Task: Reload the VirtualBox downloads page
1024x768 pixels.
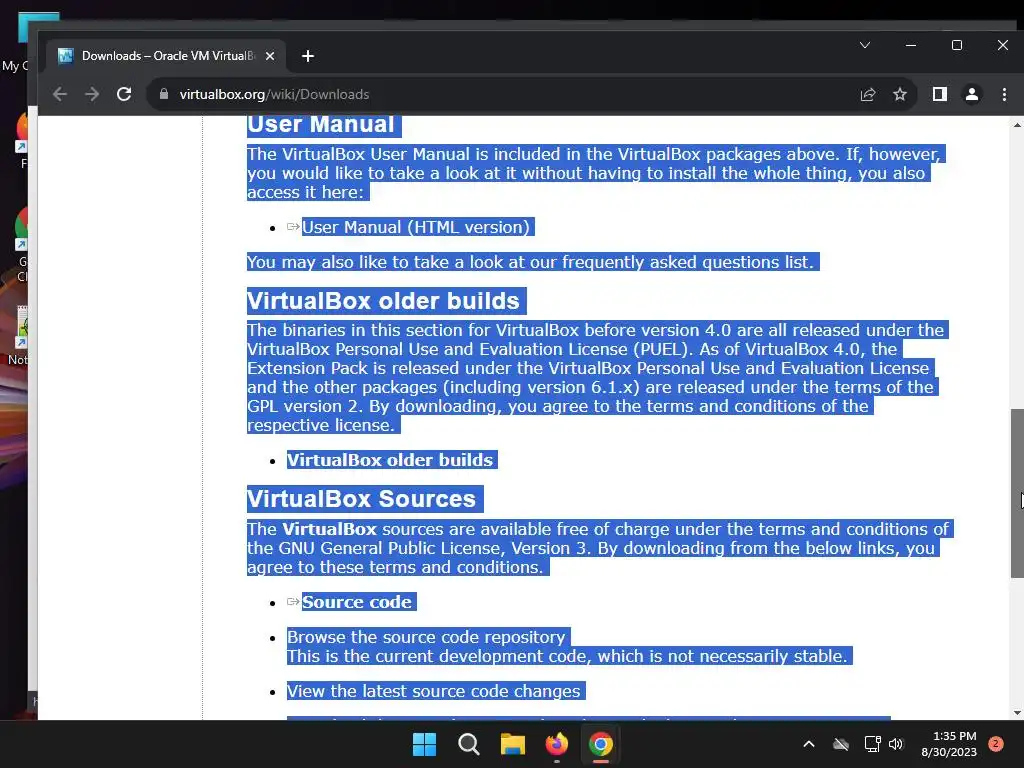Action: pos(124,94)
